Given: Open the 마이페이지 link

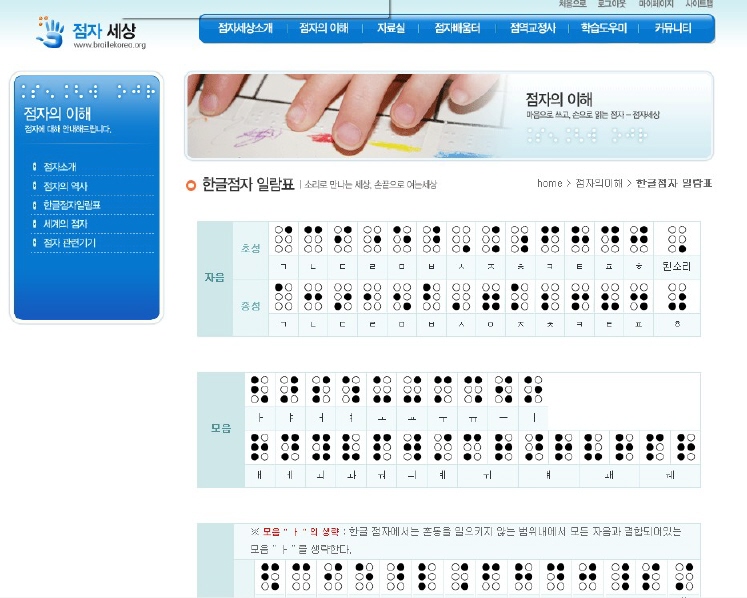Looking at the screenshot, I should (656, 4).
